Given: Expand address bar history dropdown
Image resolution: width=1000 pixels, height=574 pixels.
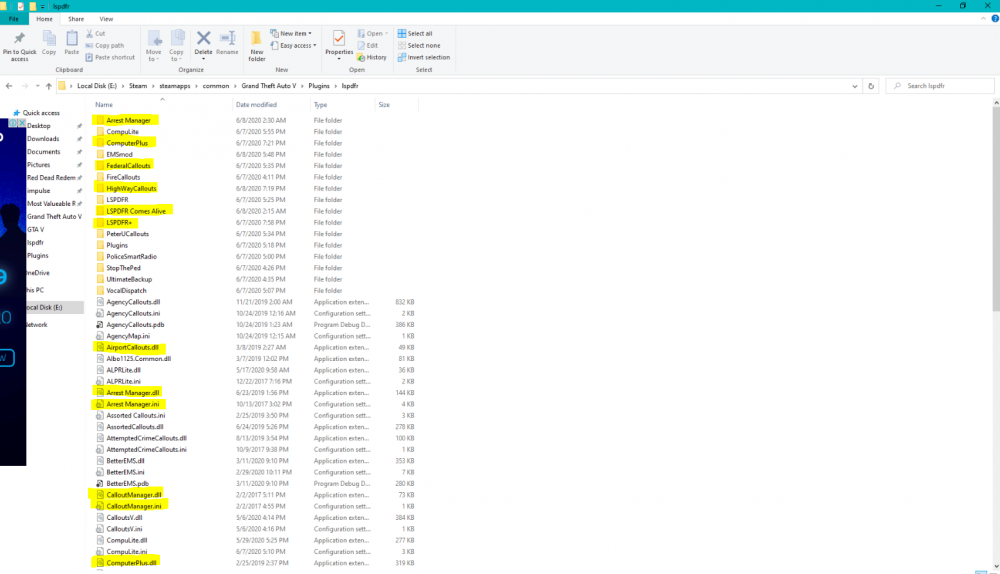Looking at the screenshot, I should [x=855, y=85].
